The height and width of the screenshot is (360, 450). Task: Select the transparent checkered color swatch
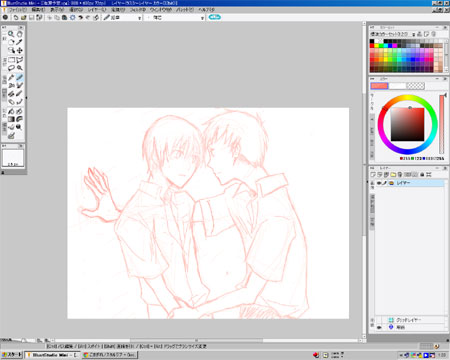pos(416,86)
